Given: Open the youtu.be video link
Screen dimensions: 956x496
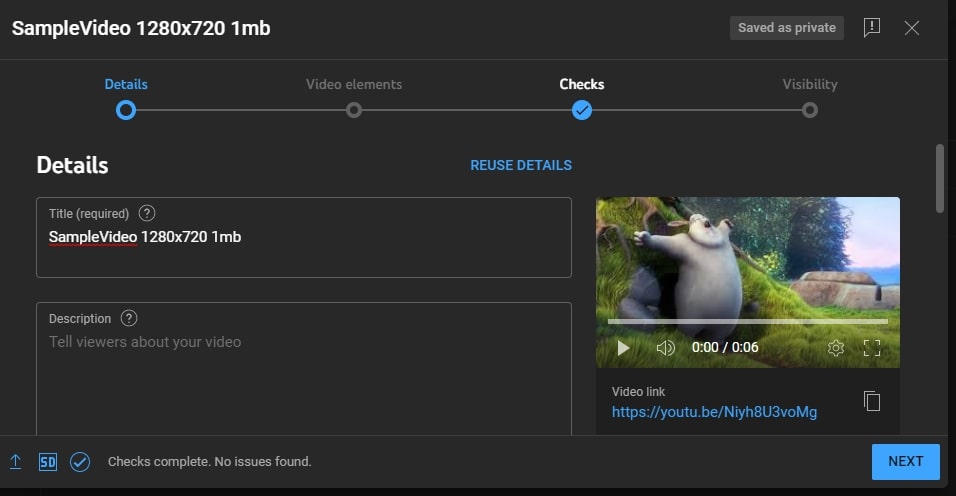Looking at the screenshot, I should [714, 412].
